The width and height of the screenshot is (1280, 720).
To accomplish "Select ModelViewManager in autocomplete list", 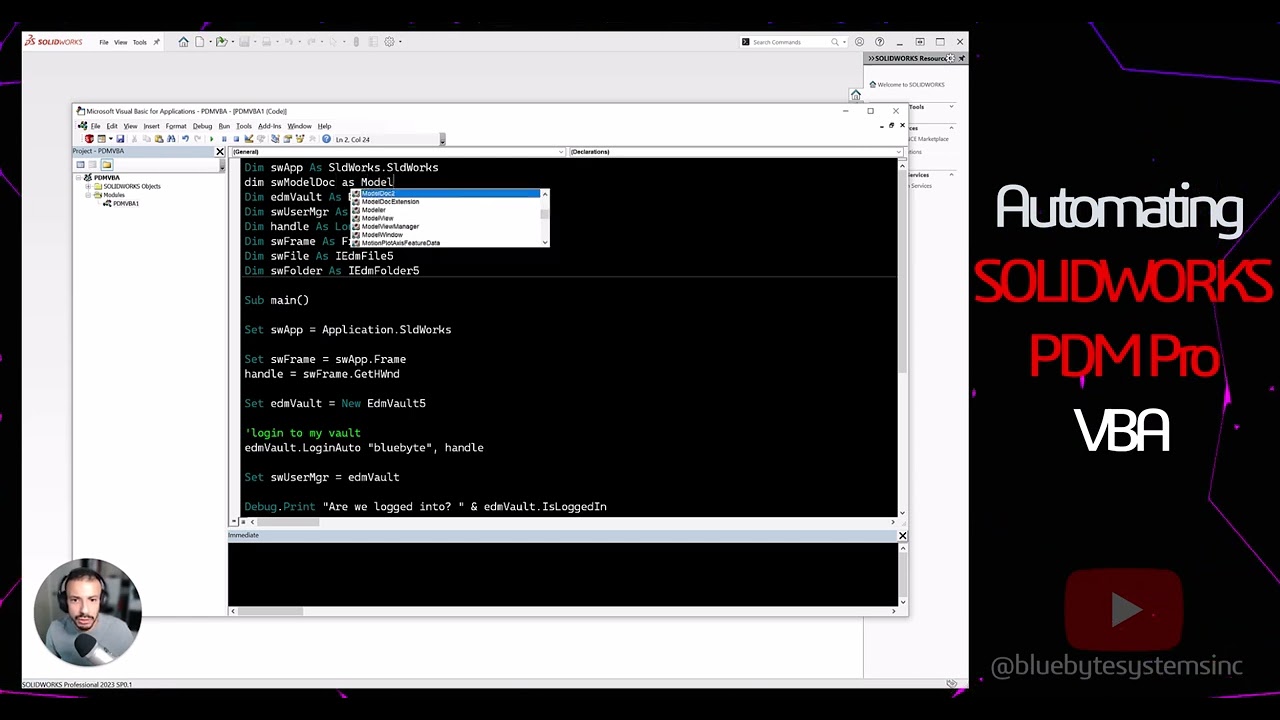I will point(444,226).
